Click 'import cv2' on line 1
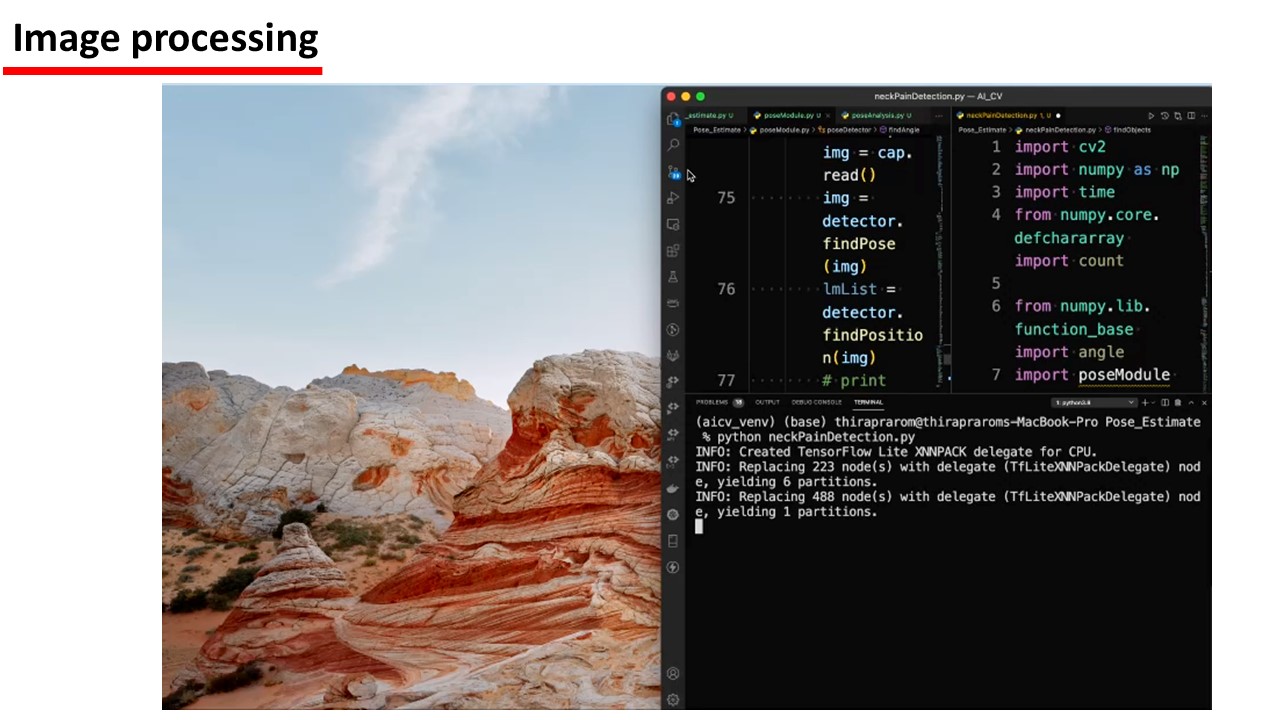The image size is (1280, 720). click(x=1060, y=147)
